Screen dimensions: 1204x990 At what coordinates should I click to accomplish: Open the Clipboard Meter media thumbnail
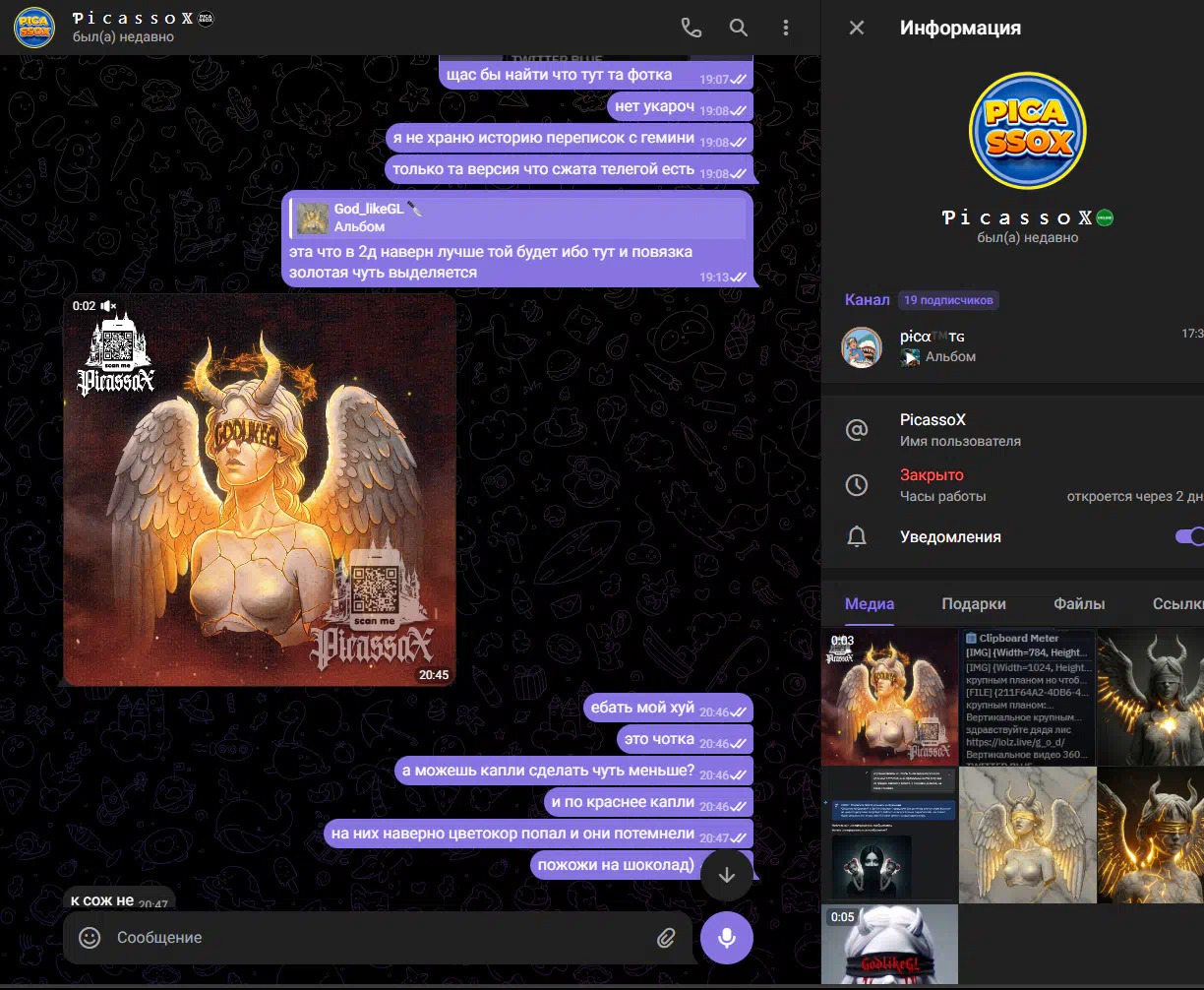pyautogui.click(x=1028, y=697)
